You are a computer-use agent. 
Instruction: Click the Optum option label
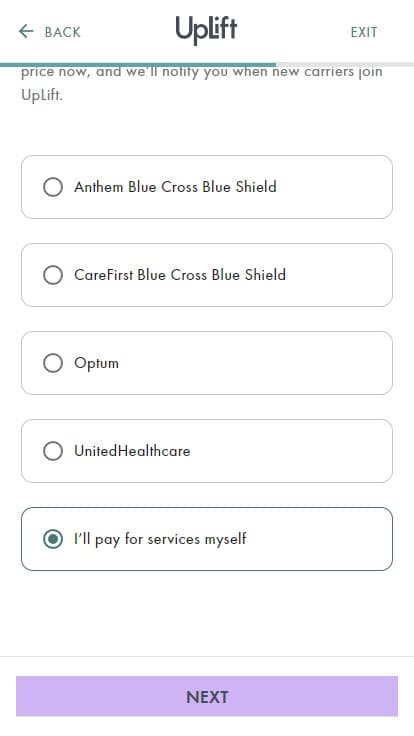pos(96,363)
